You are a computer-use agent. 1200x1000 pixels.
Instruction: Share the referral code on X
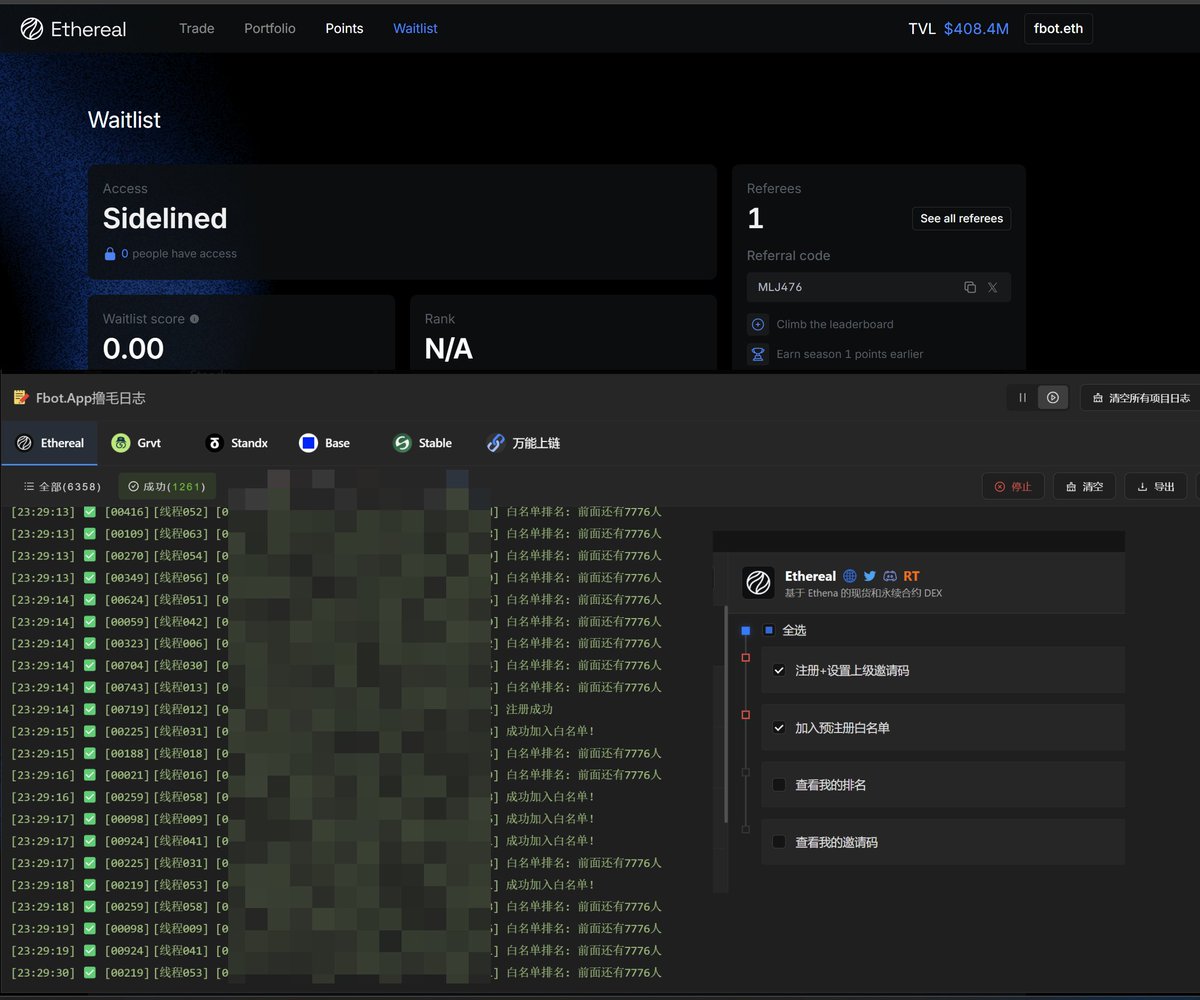pos(992,287)
